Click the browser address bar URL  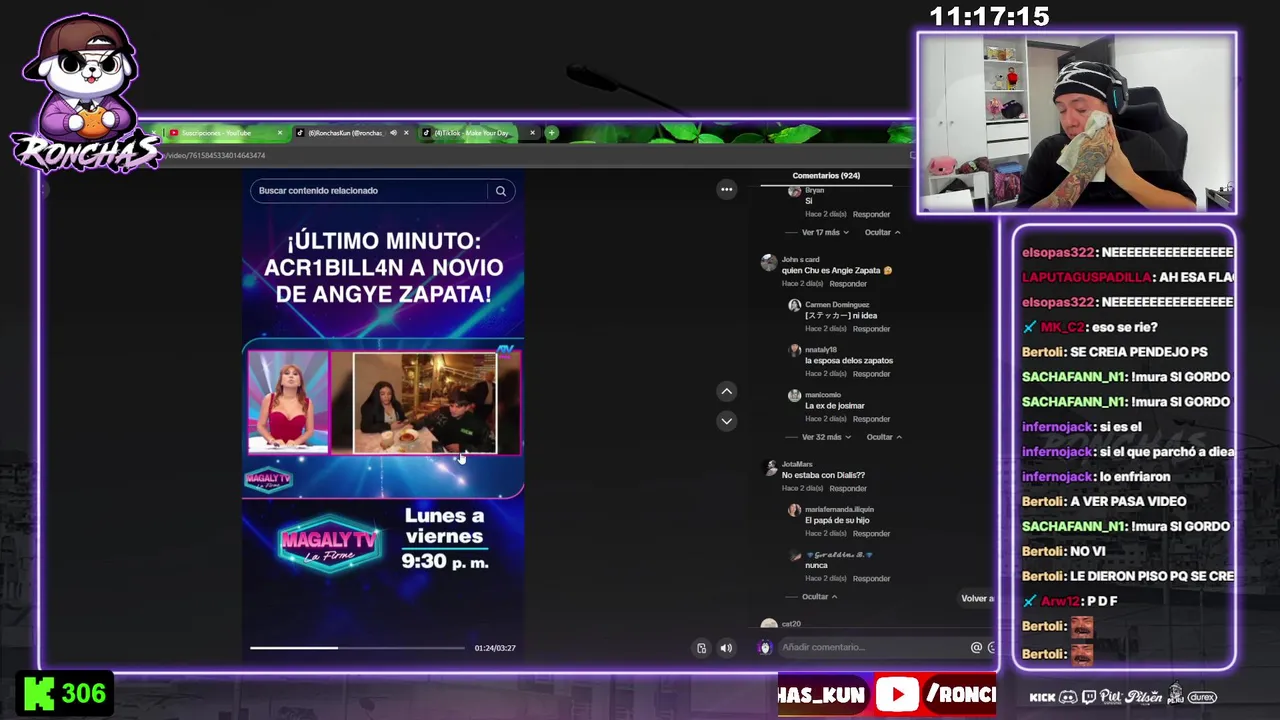point(216,156)
